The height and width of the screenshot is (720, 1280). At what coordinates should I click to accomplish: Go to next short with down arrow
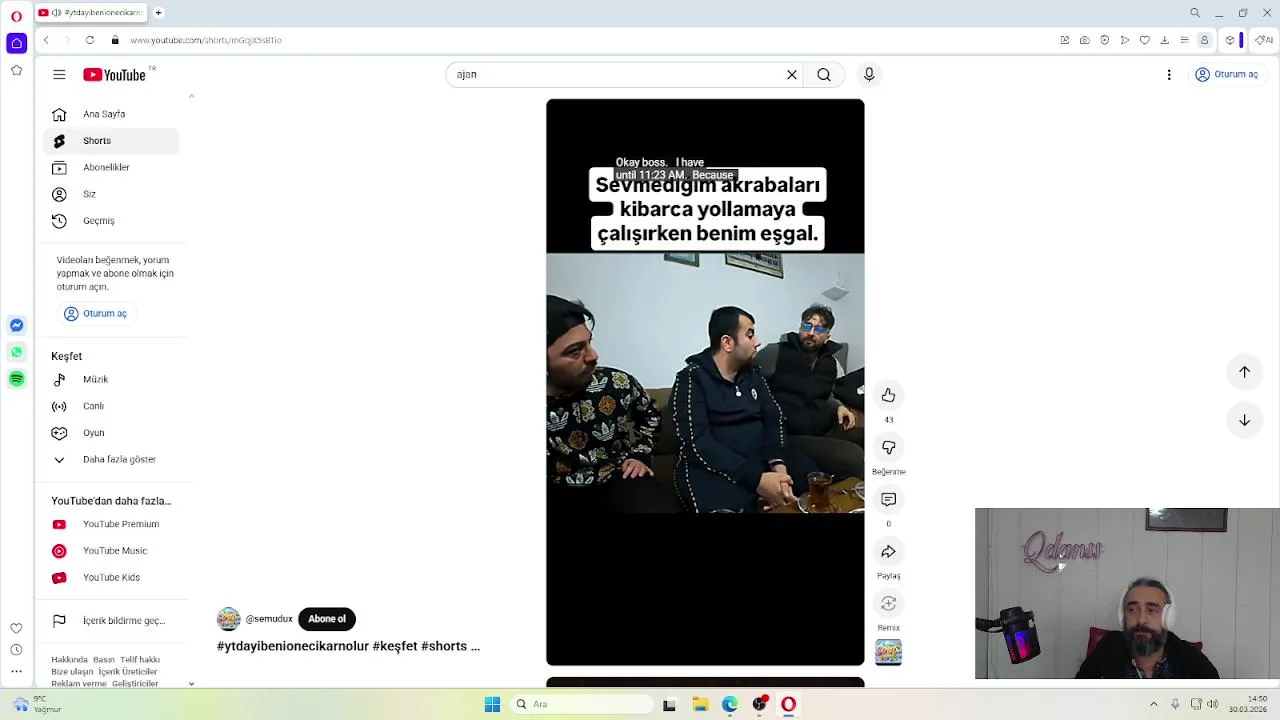[x=1244, y=420]
